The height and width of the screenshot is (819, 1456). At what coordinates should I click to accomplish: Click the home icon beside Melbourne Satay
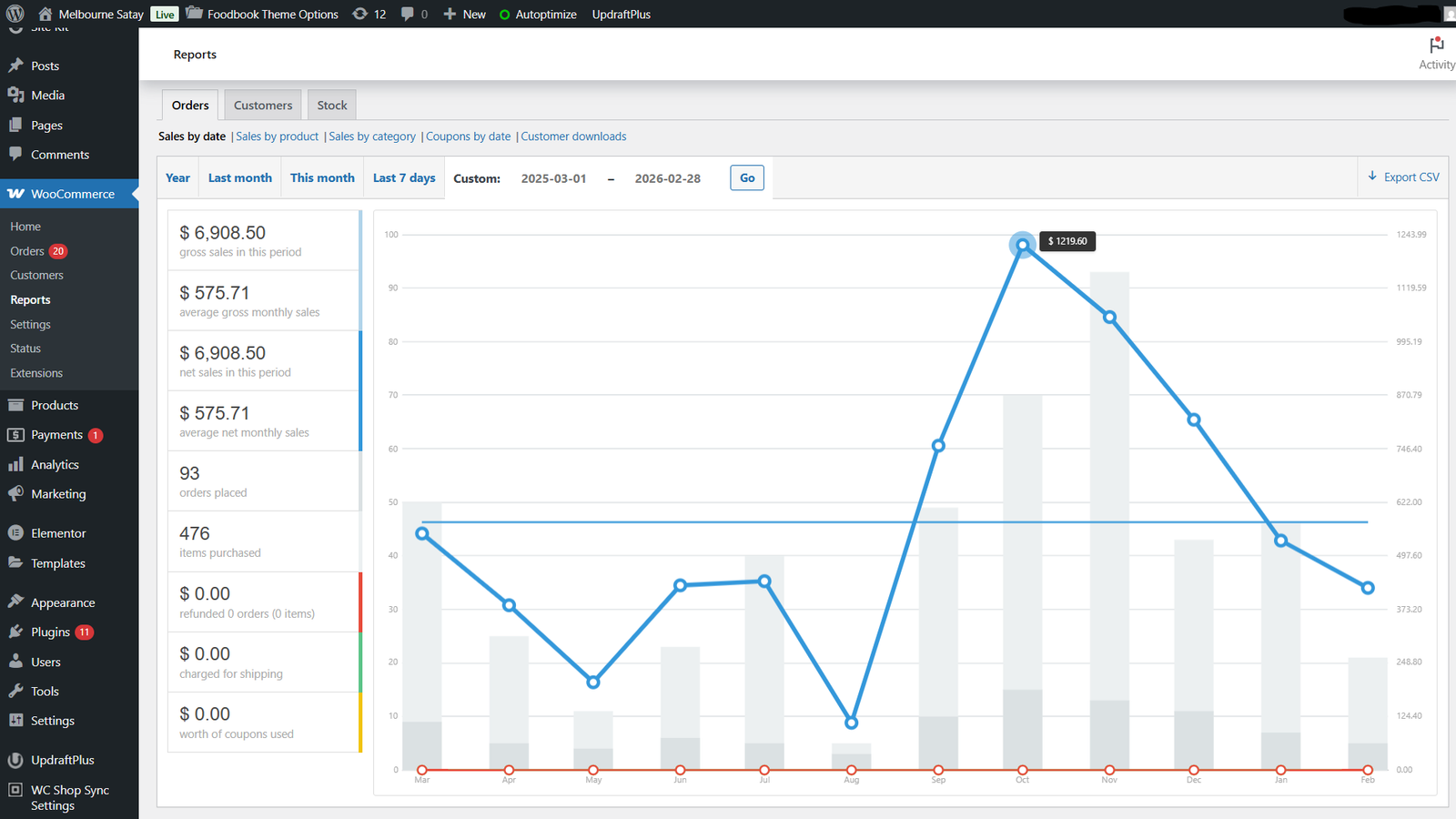(45, 14)
